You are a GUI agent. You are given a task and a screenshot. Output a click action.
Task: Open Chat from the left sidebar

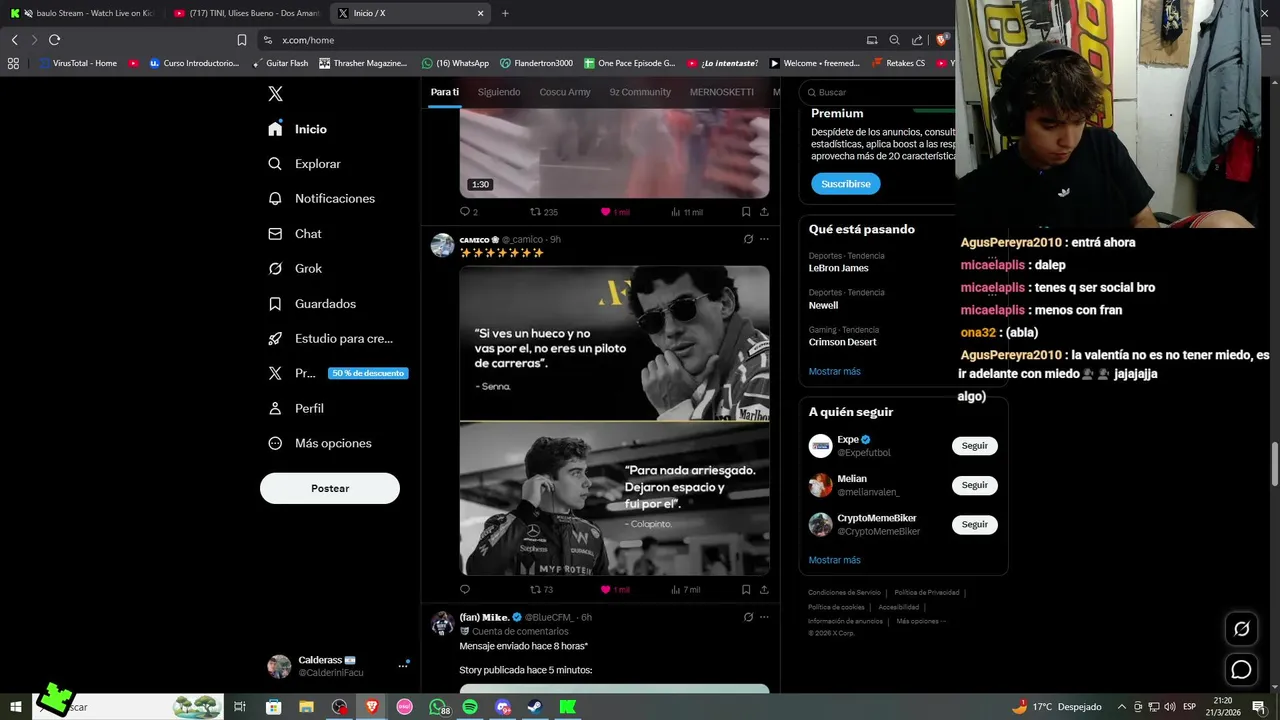tap(295, 234)
